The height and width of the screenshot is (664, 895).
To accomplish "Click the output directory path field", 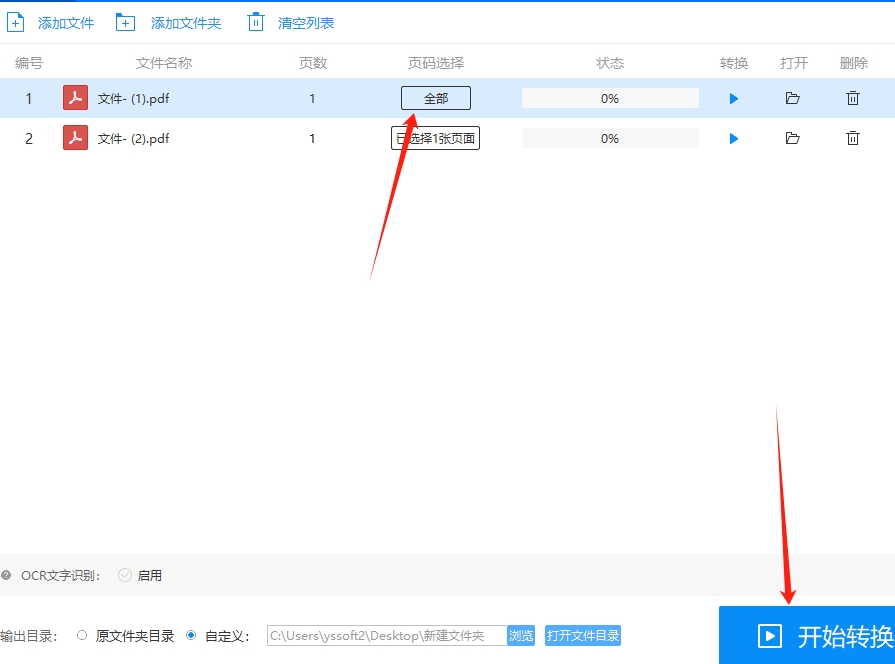I will point(387,635).
